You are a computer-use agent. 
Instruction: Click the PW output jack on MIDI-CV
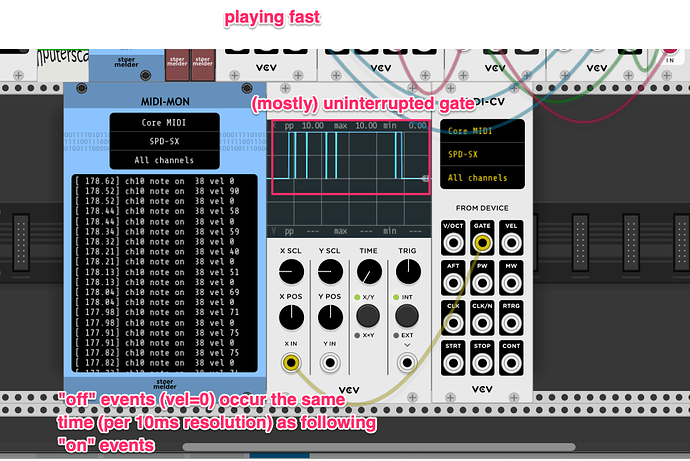tap(482, 282)
